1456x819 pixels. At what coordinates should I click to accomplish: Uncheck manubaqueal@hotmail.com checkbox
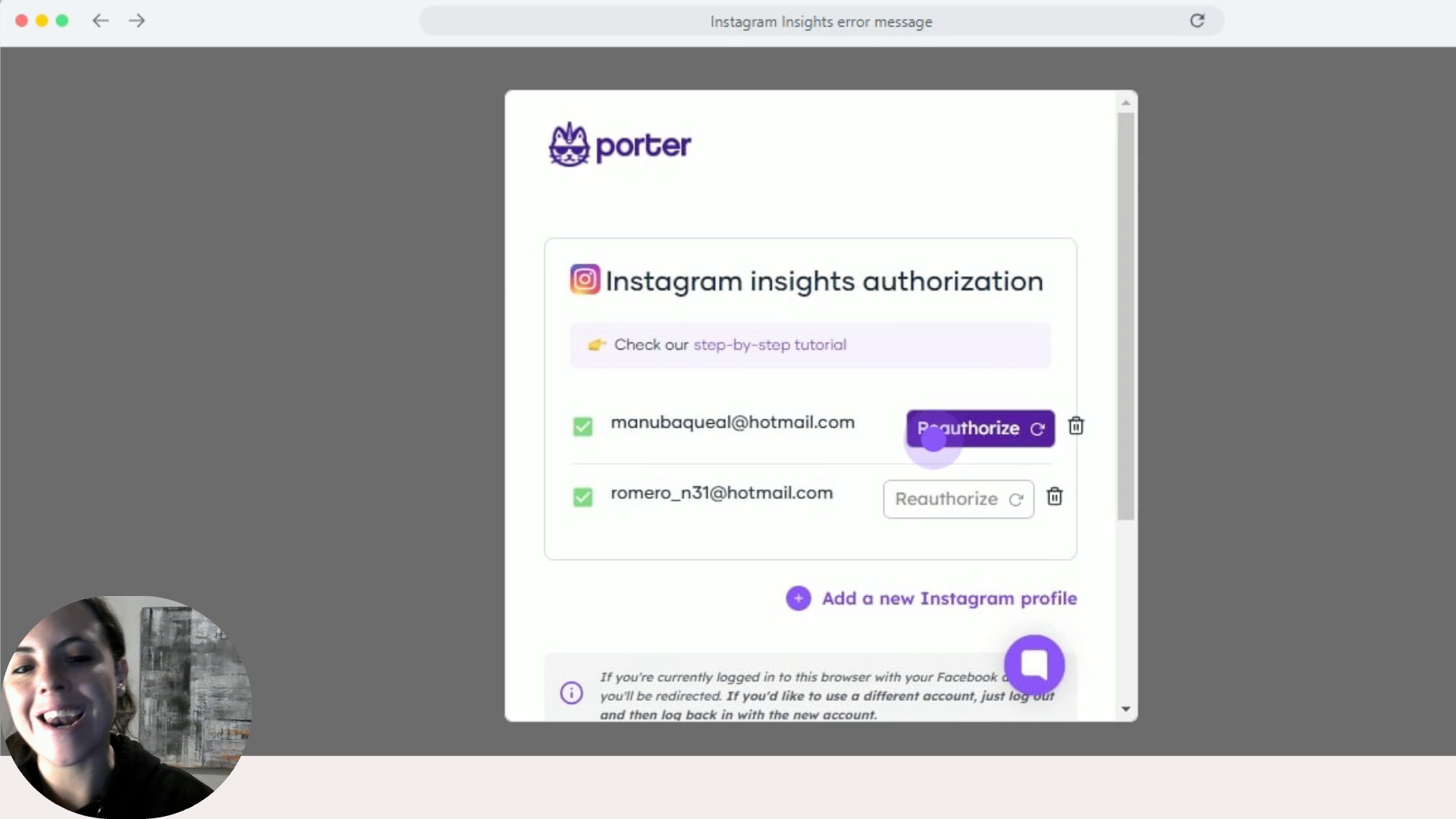point(582,427)
